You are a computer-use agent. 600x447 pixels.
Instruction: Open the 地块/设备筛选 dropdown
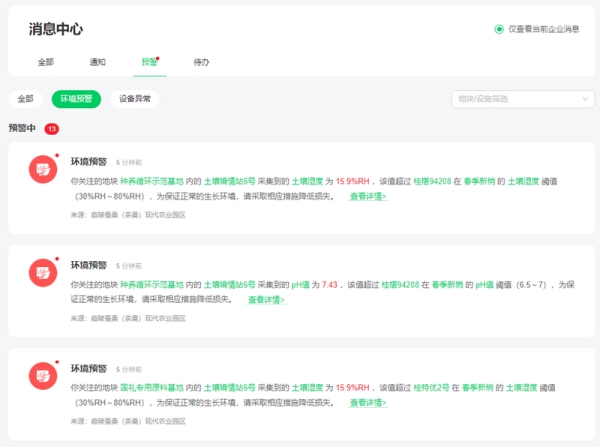pos(521,99)
